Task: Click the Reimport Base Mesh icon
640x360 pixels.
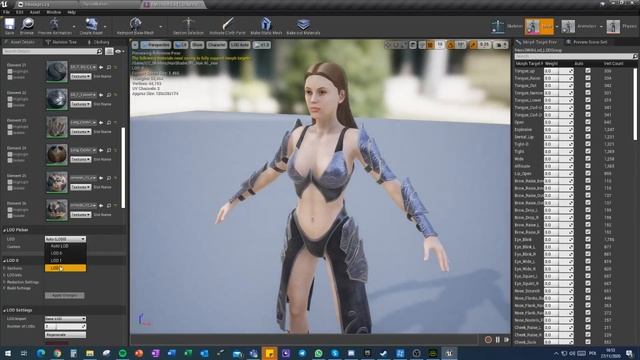Action: point(136,24)
